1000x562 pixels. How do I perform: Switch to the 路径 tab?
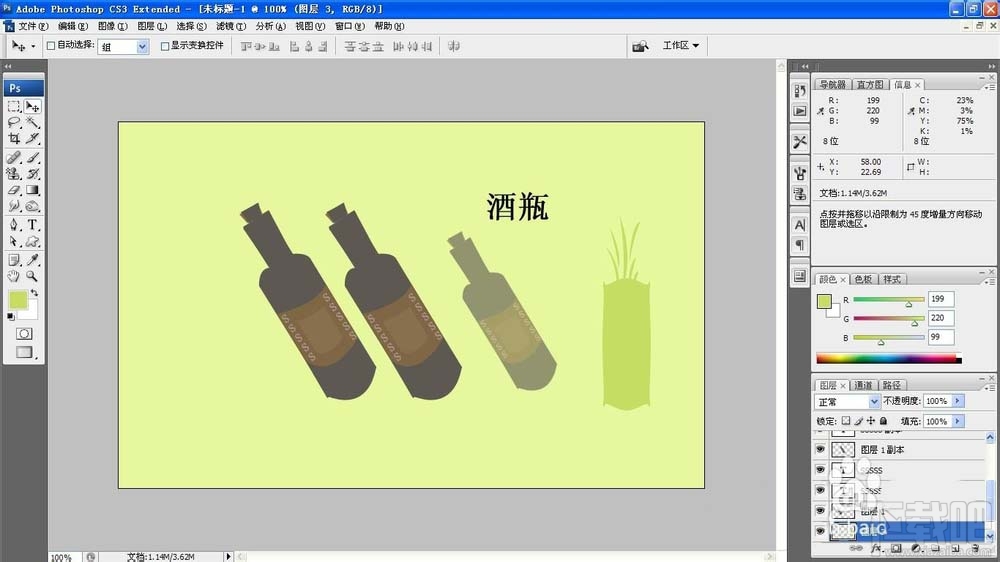tap(892, 385)
